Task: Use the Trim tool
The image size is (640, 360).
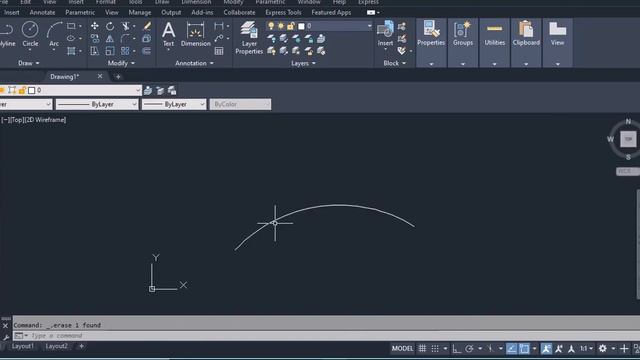Action: (125, 26)
